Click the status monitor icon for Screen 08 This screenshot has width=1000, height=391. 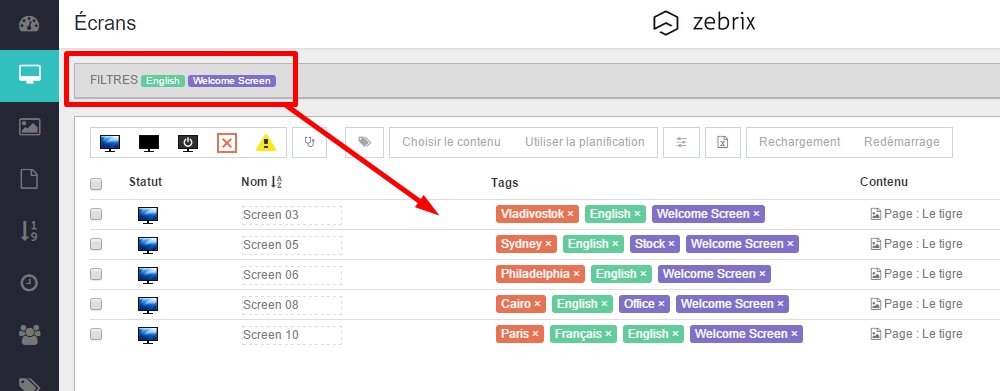(148, 305)
